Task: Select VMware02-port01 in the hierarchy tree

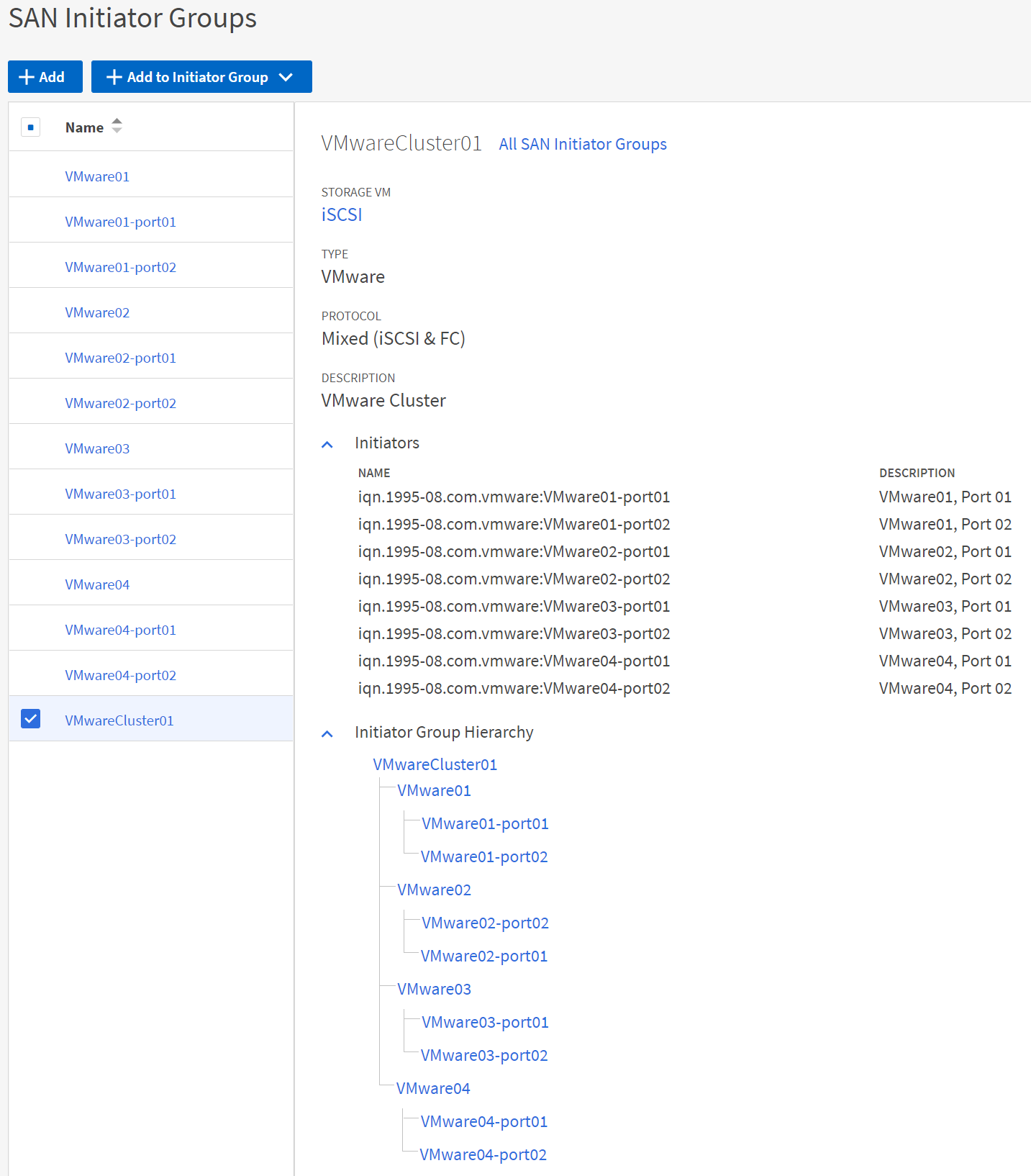Action: point(484,956)
